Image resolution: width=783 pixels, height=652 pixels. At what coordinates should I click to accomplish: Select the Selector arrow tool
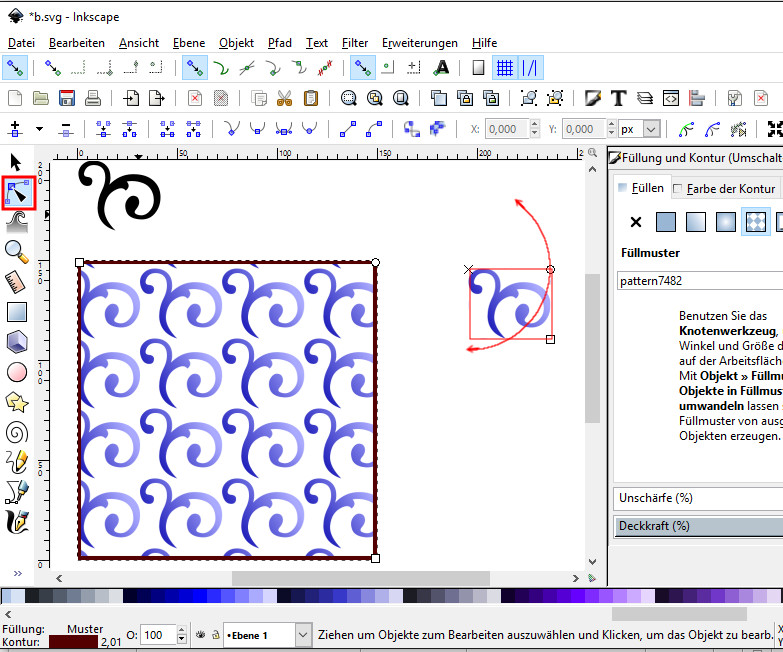16,163
